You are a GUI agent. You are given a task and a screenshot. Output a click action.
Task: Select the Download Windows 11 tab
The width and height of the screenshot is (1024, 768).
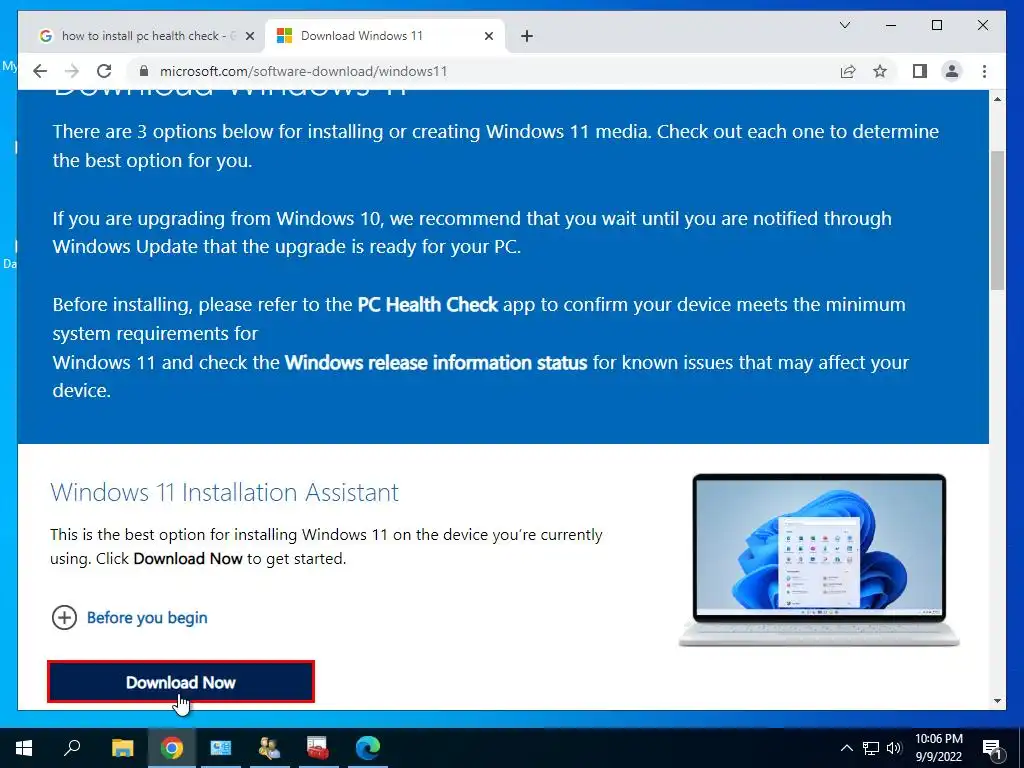point(385,36)
